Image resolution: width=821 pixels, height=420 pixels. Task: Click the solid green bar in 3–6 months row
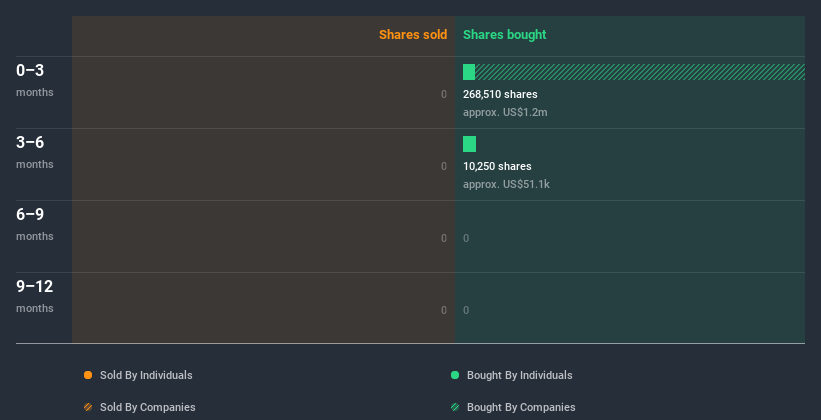coord(469,144)
